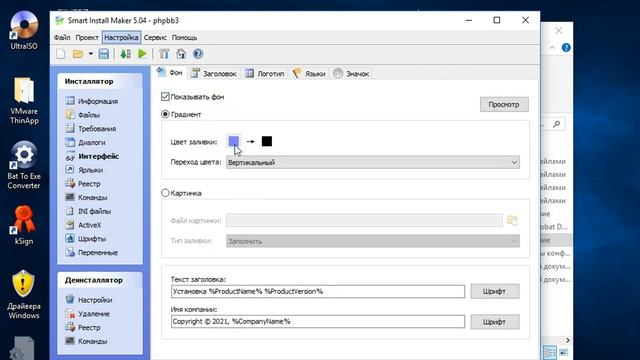Click the black gradient end color swatch

(x=267, y=141)
